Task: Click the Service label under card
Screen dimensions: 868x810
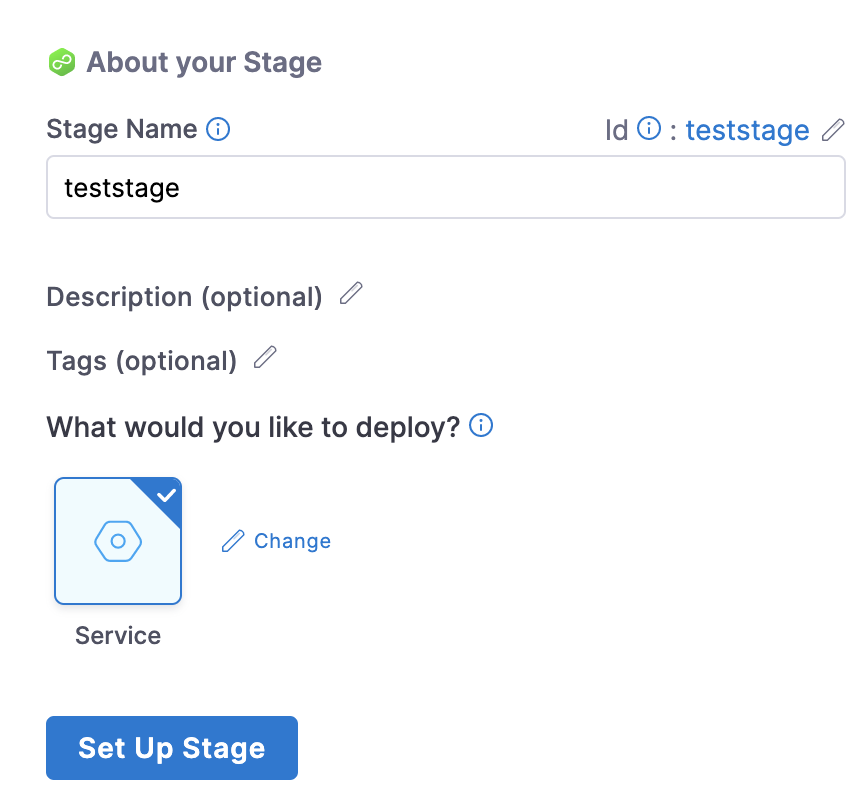Action: 118,636
